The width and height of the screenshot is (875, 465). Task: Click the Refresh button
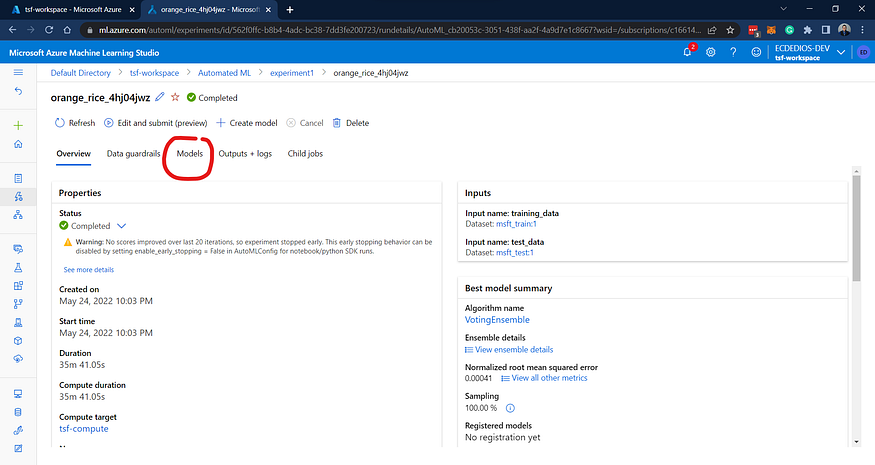click(x=75, y=123)
